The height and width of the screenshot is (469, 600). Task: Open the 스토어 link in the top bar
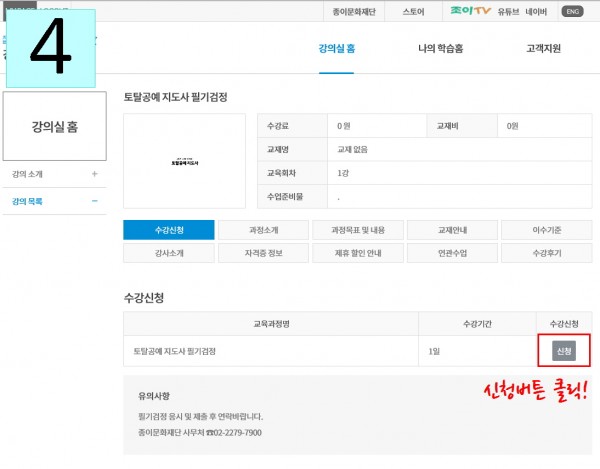click(413, 12)
